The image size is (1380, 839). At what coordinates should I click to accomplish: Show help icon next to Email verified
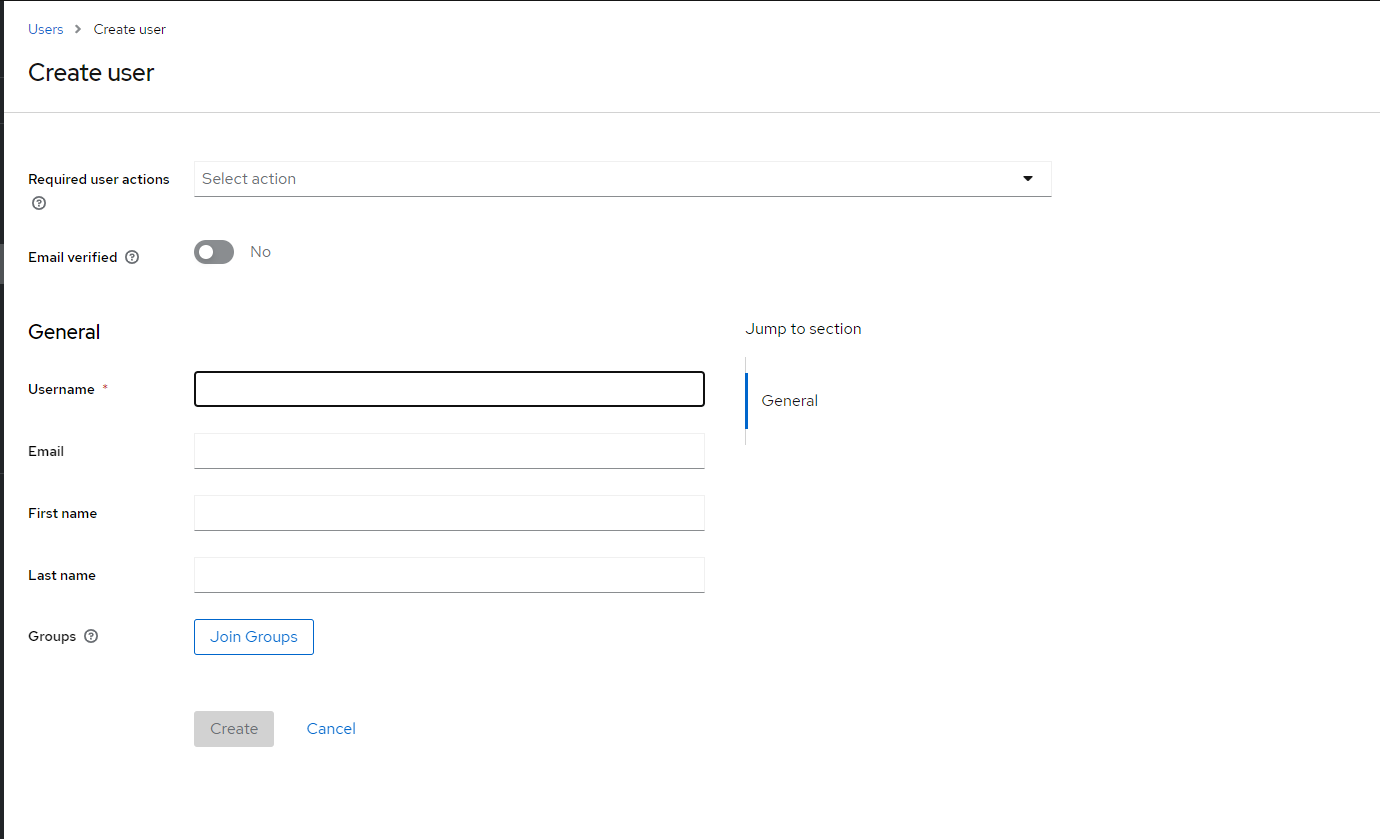132,257
